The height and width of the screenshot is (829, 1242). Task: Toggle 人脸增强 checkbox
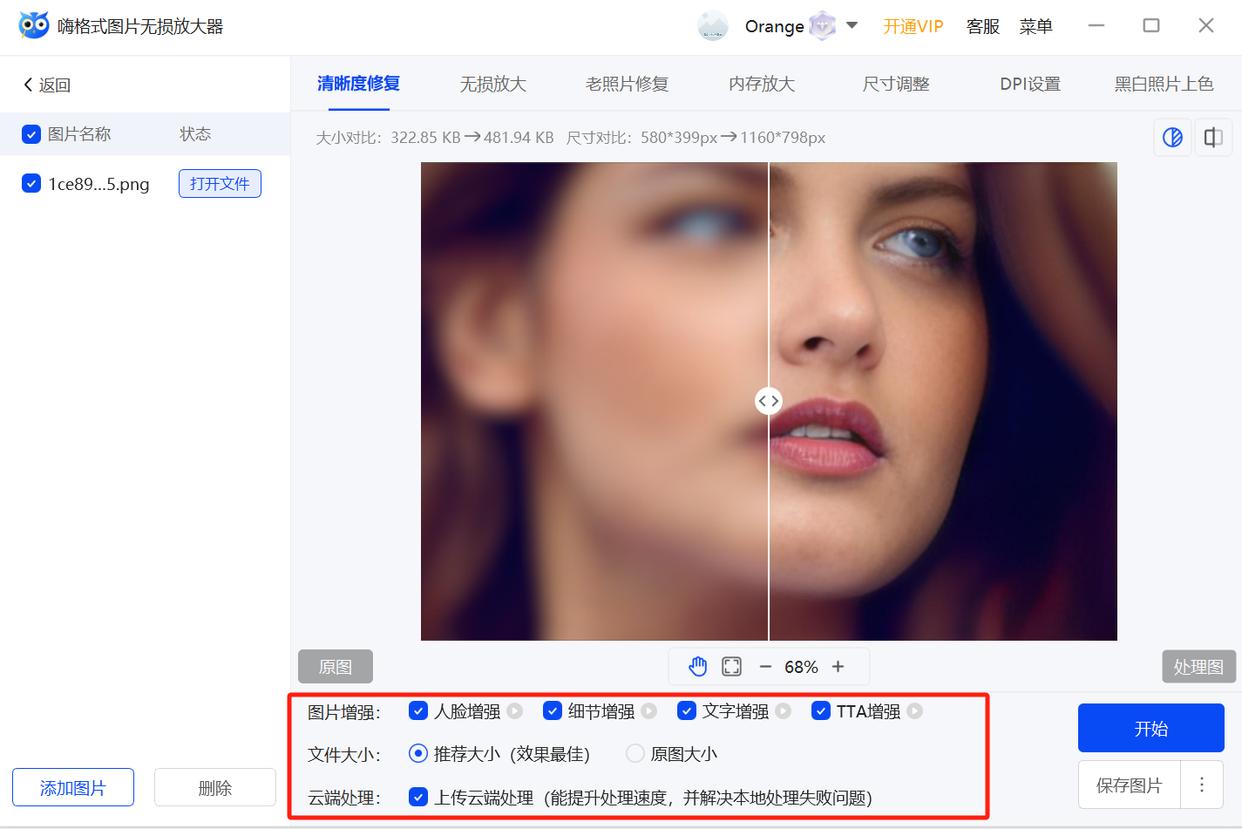point(418,711)
